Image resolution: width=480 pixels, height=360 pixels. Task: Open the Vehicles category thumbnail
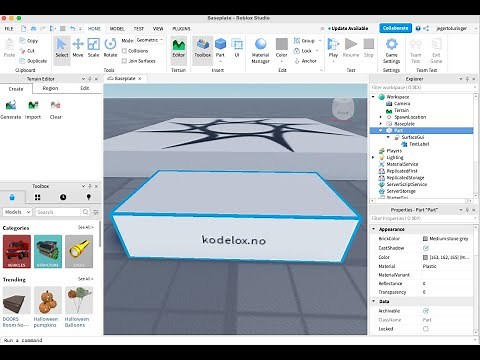click(17, 251)
